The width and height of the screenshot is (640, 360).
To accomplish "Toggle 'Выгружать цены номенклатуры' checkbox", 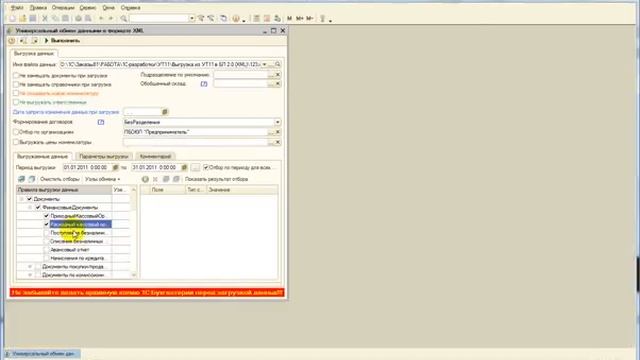I will click(16, 142).
